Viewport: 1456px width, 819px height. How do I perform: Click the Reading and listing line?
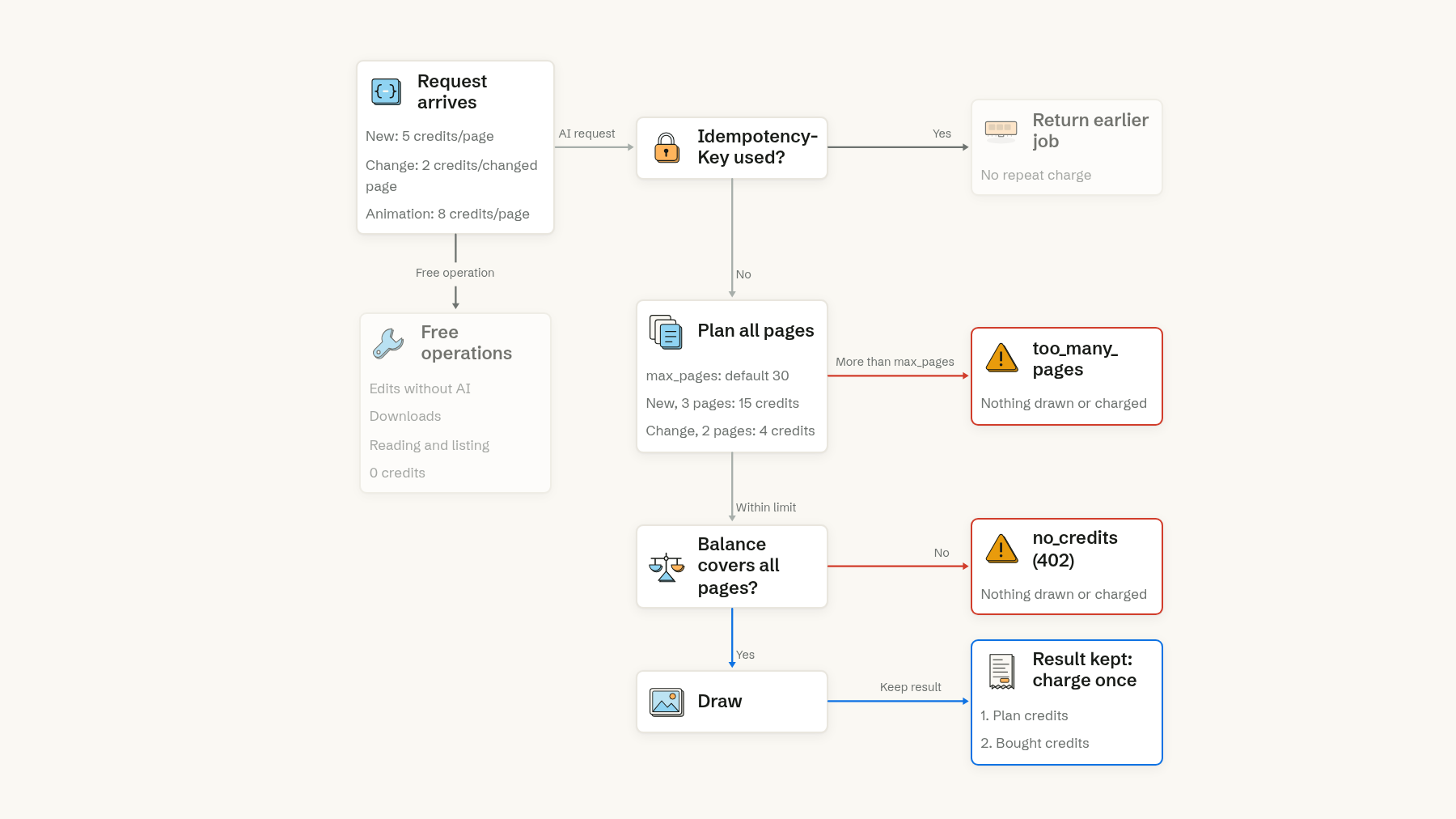pos(430,445)
